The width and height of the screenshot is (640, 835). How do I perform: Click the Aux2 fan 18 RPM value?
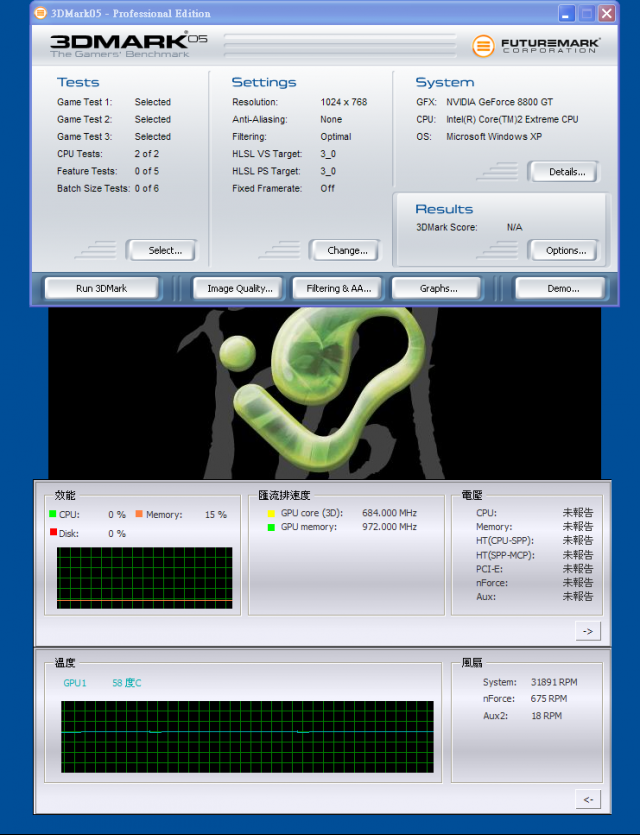click(546, 716)
